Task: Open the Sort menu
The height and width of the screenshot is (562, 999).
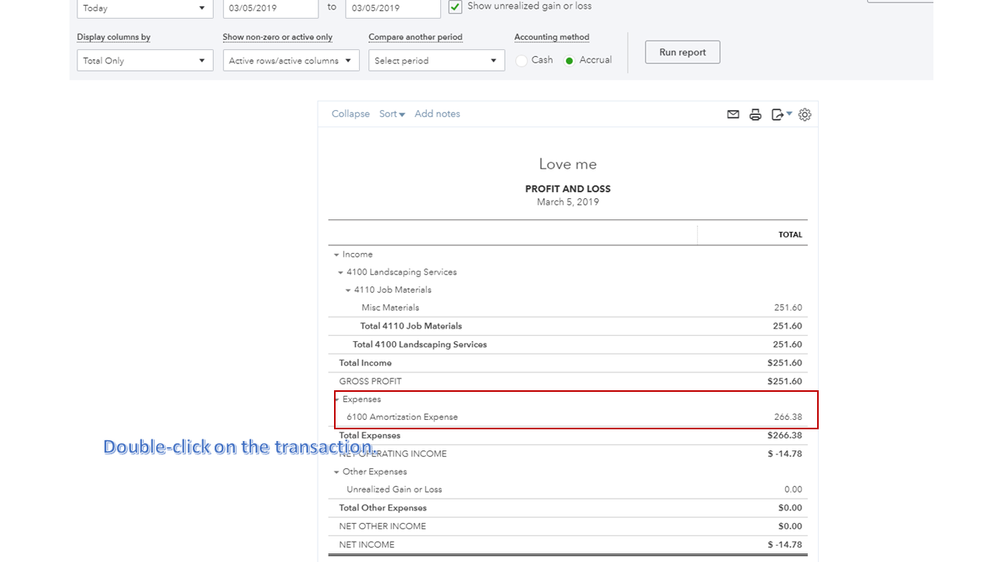Action: click(392, 114)
